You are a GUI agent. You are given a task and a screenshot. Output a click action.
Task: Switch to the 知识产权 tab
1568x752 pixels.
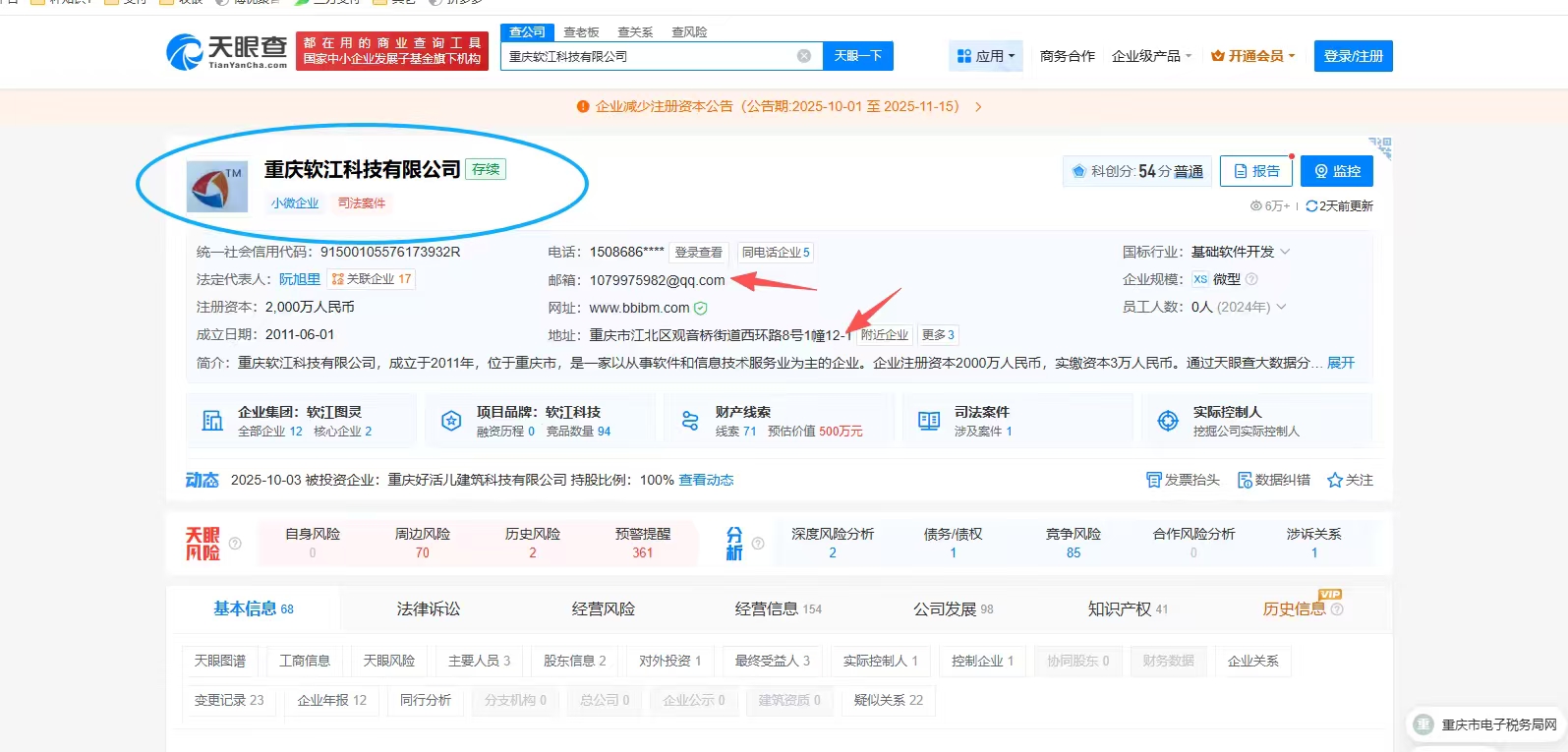click(1128, 608)
